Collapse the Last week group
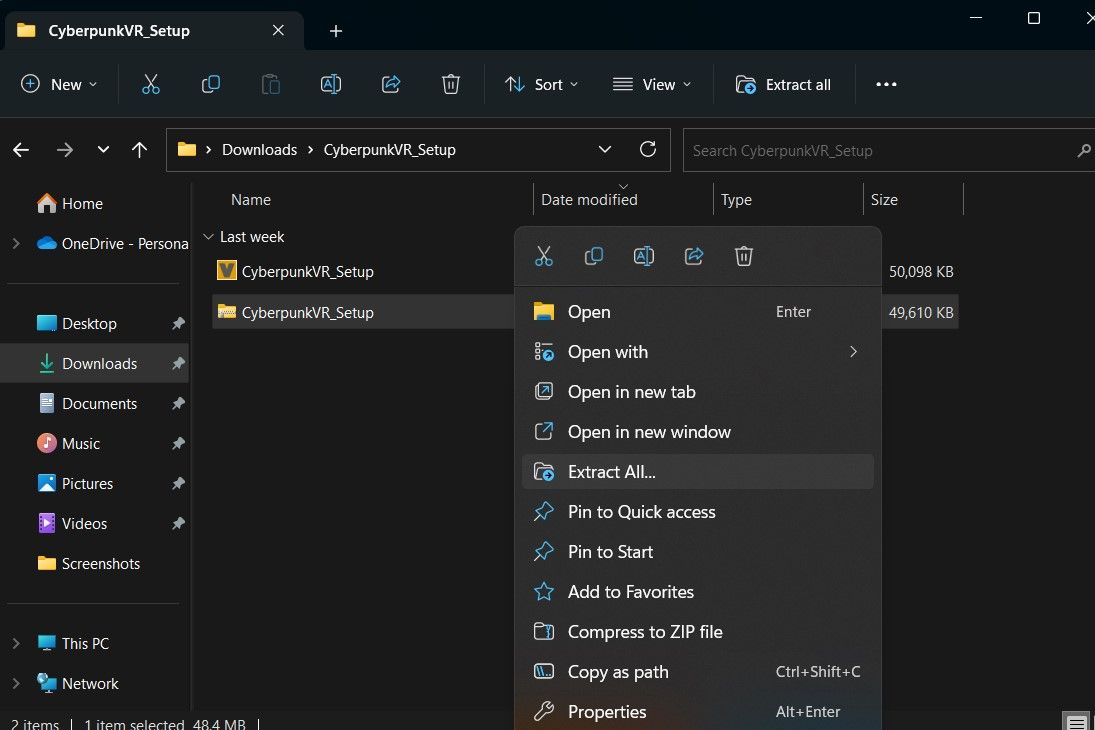 pos(208,237)
